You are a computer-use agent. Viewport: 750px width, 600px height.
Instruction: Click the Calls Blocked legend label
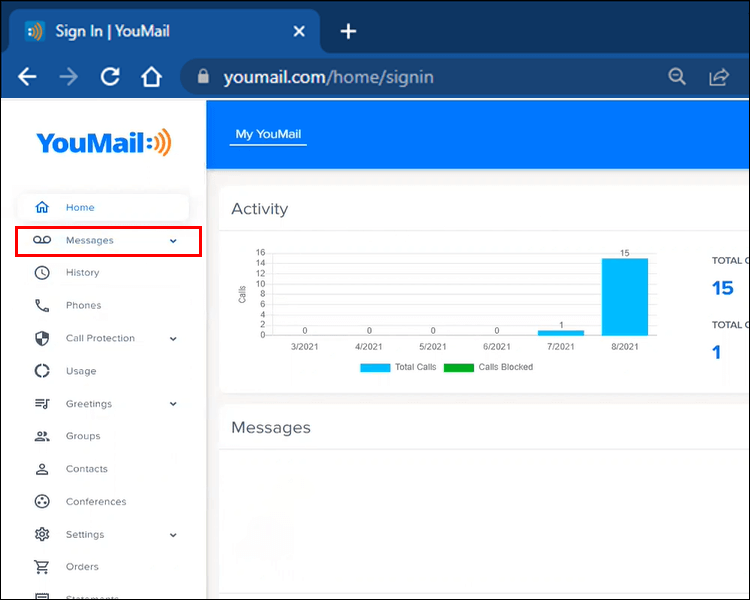506,367
